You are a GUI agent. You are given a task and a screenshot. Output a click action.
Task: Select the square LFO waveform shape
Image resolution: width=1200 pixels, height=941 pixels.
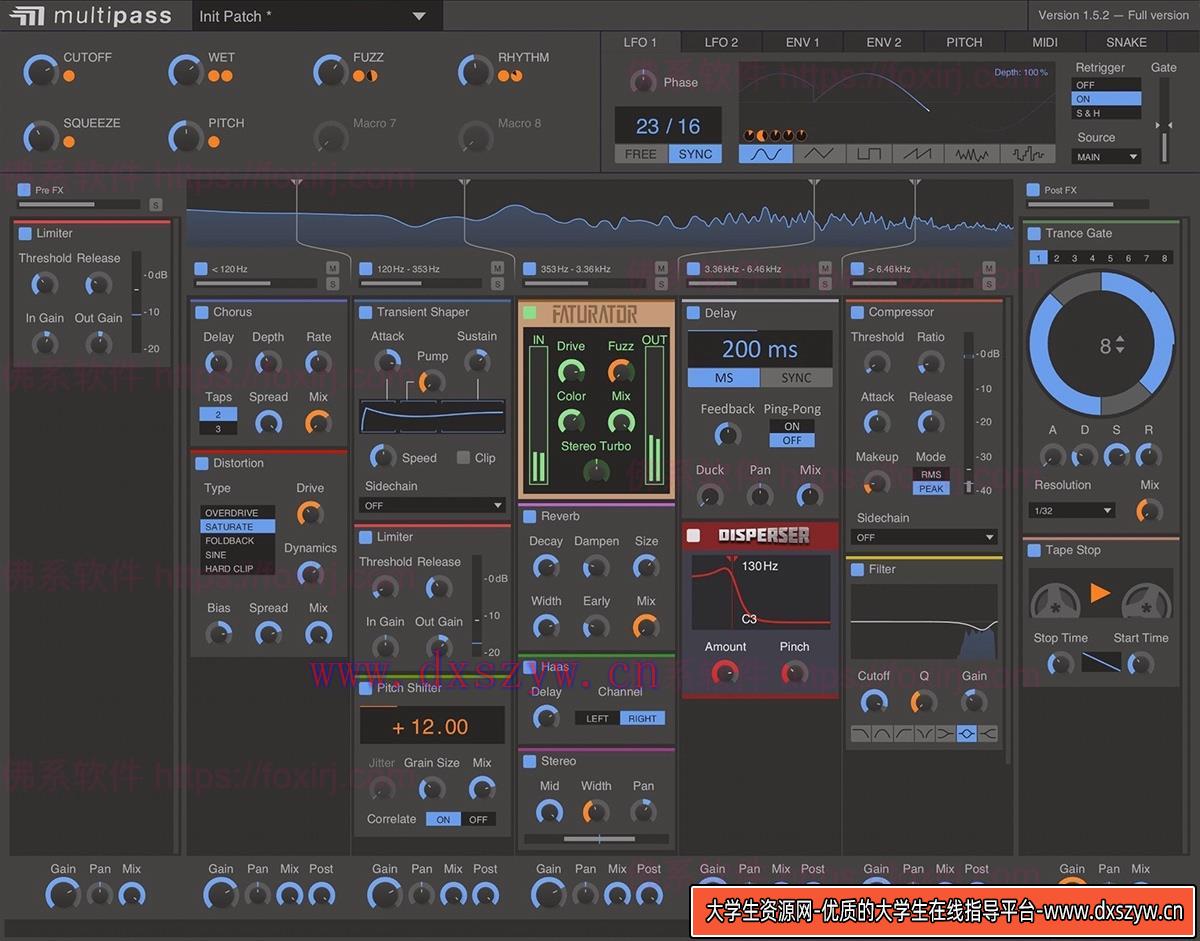[871, 154]
